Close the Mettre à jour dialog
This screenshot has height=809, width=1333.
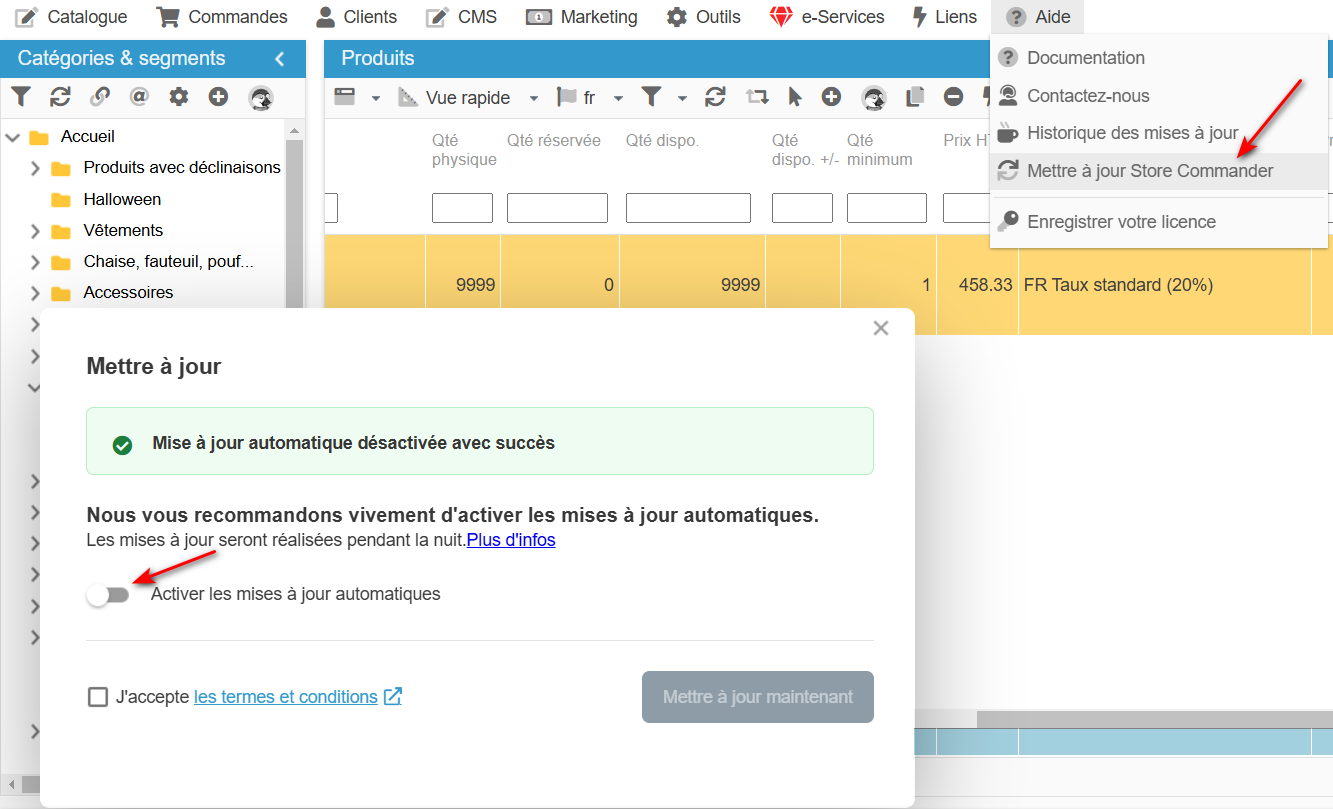(x=880, y=328)
